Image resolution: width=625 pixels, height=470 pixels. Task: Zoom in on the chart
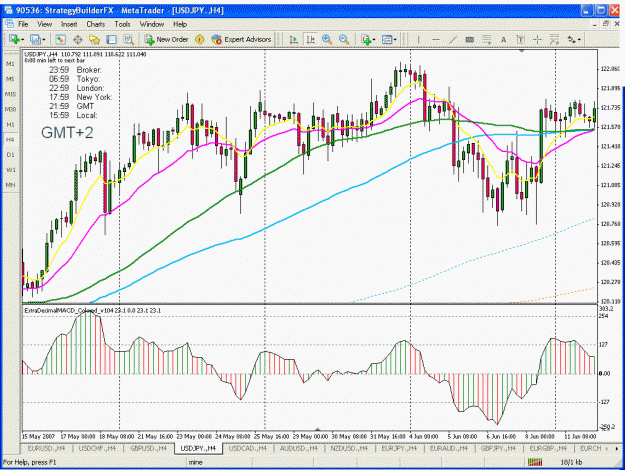[x=327, y=39]
